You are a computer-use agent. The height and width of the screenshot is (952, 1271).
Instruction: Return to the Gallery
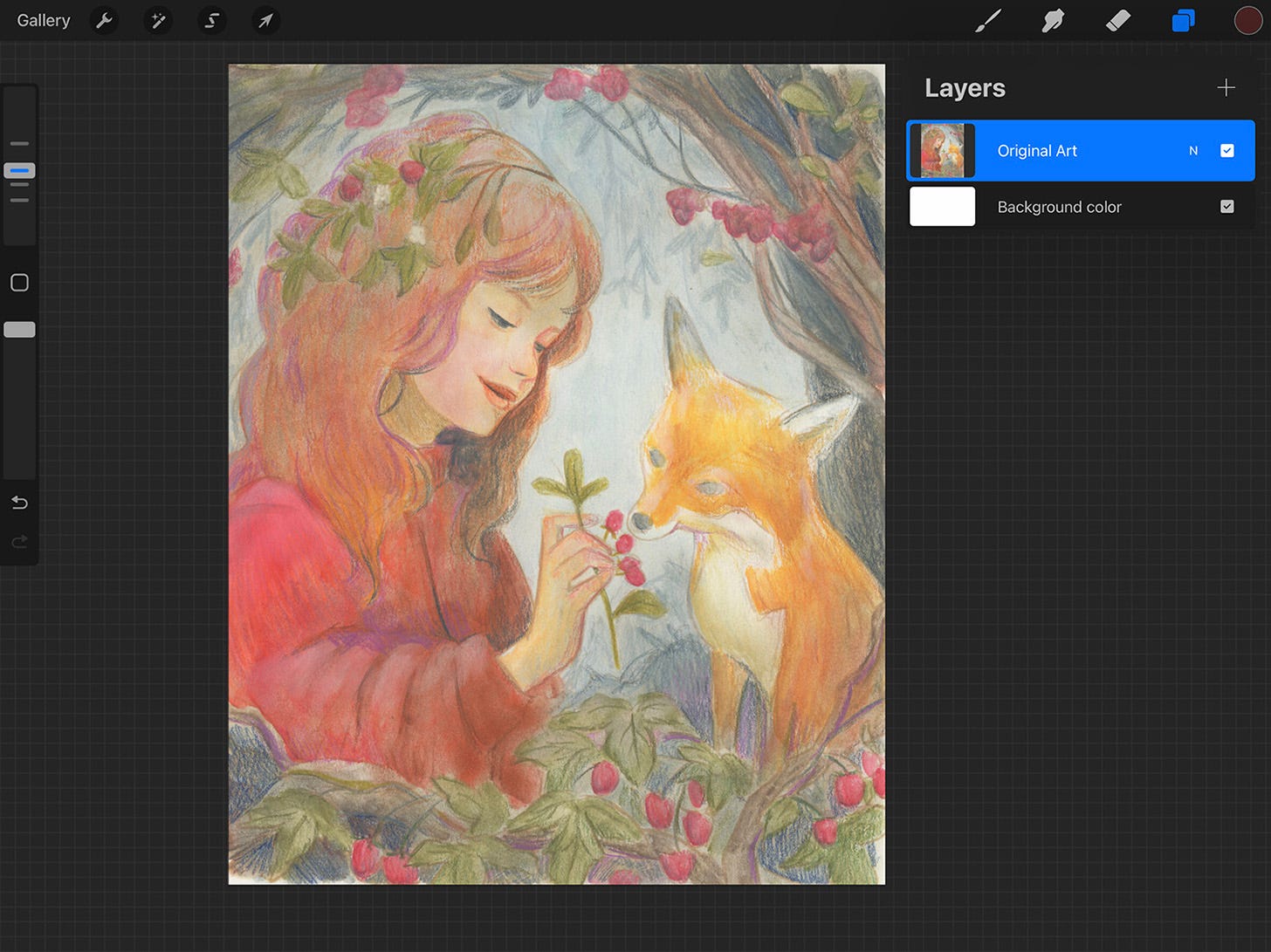click(44, 20)
